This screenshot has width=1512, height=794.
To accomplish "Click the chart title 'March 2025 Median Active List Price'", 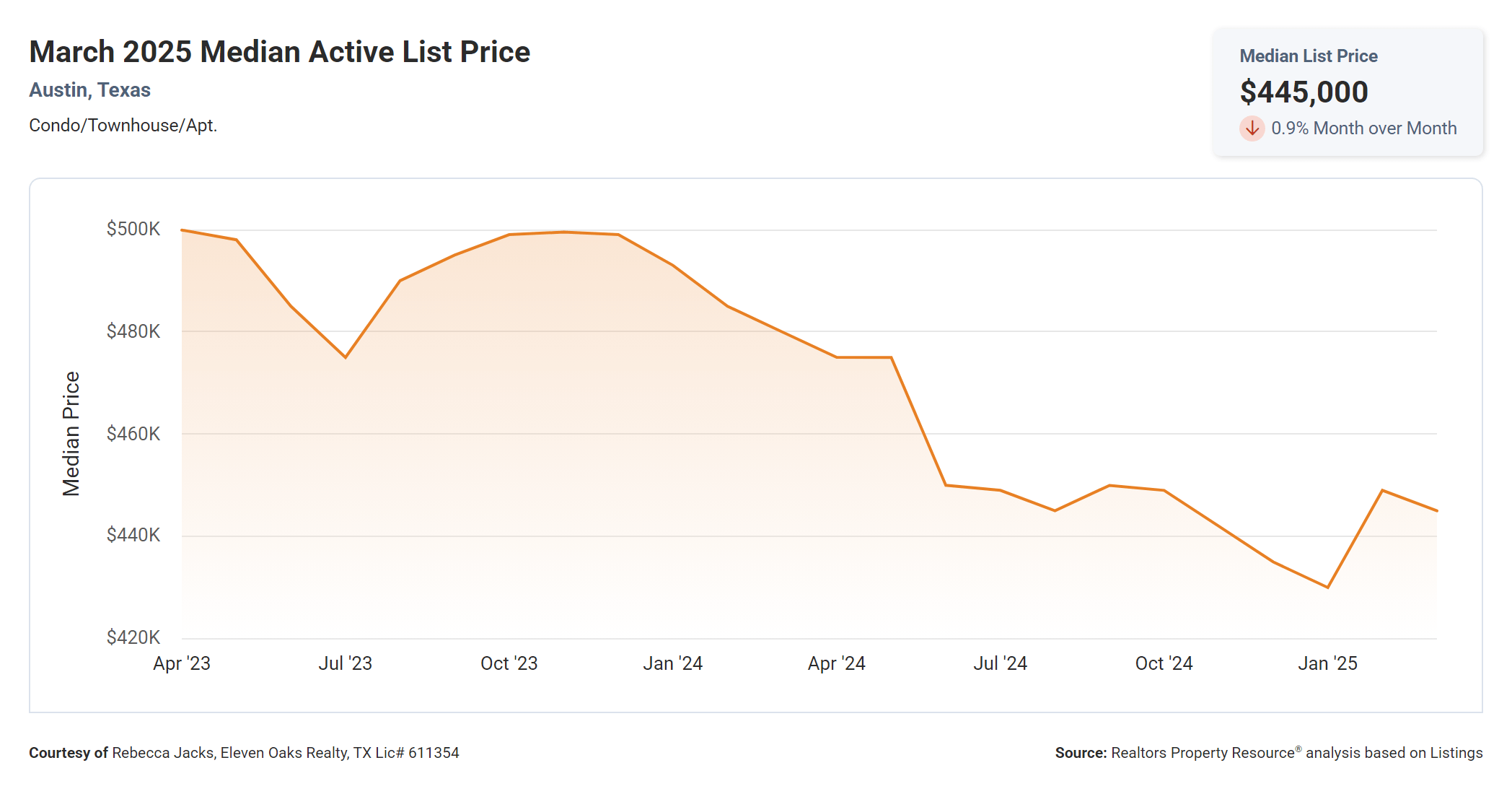I will [x=279, y=52].
